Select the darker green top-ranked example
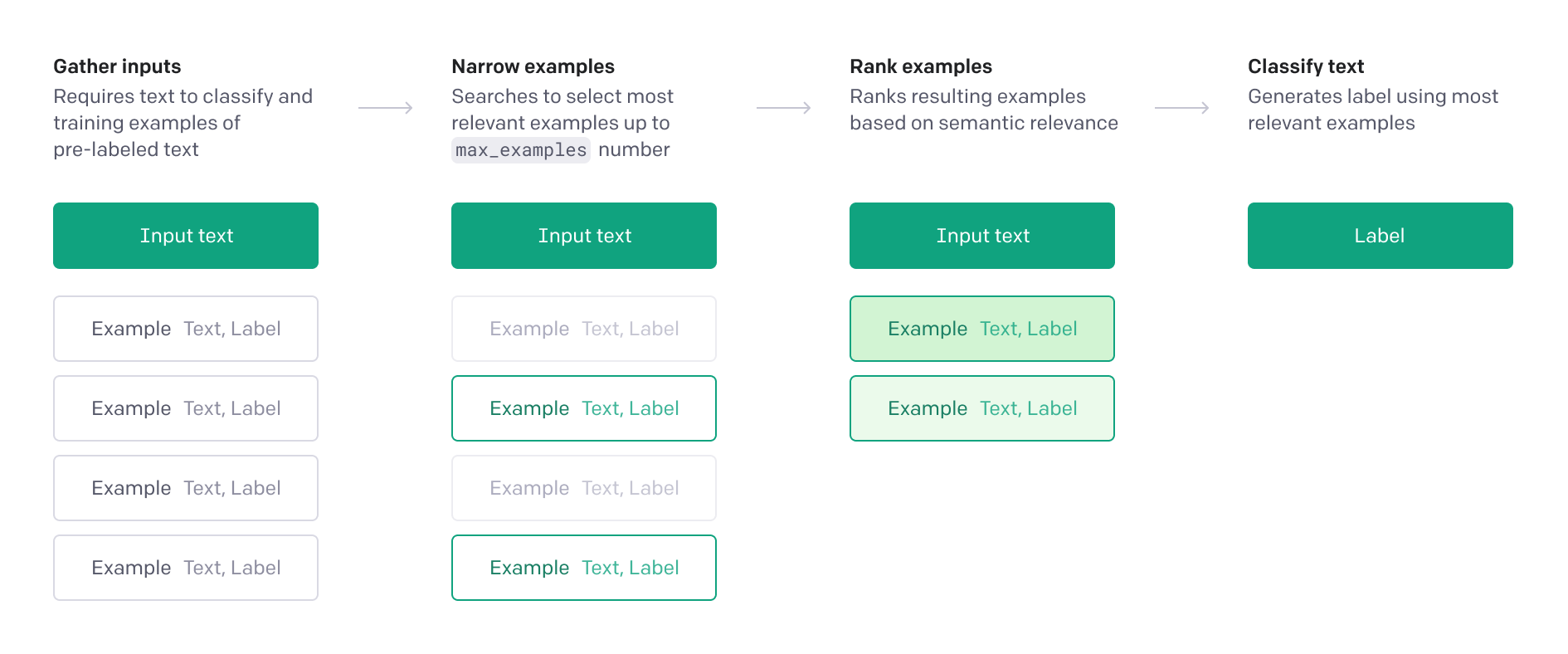The width and height of the screenshot is (1568, 654). (x=982, y=329)
